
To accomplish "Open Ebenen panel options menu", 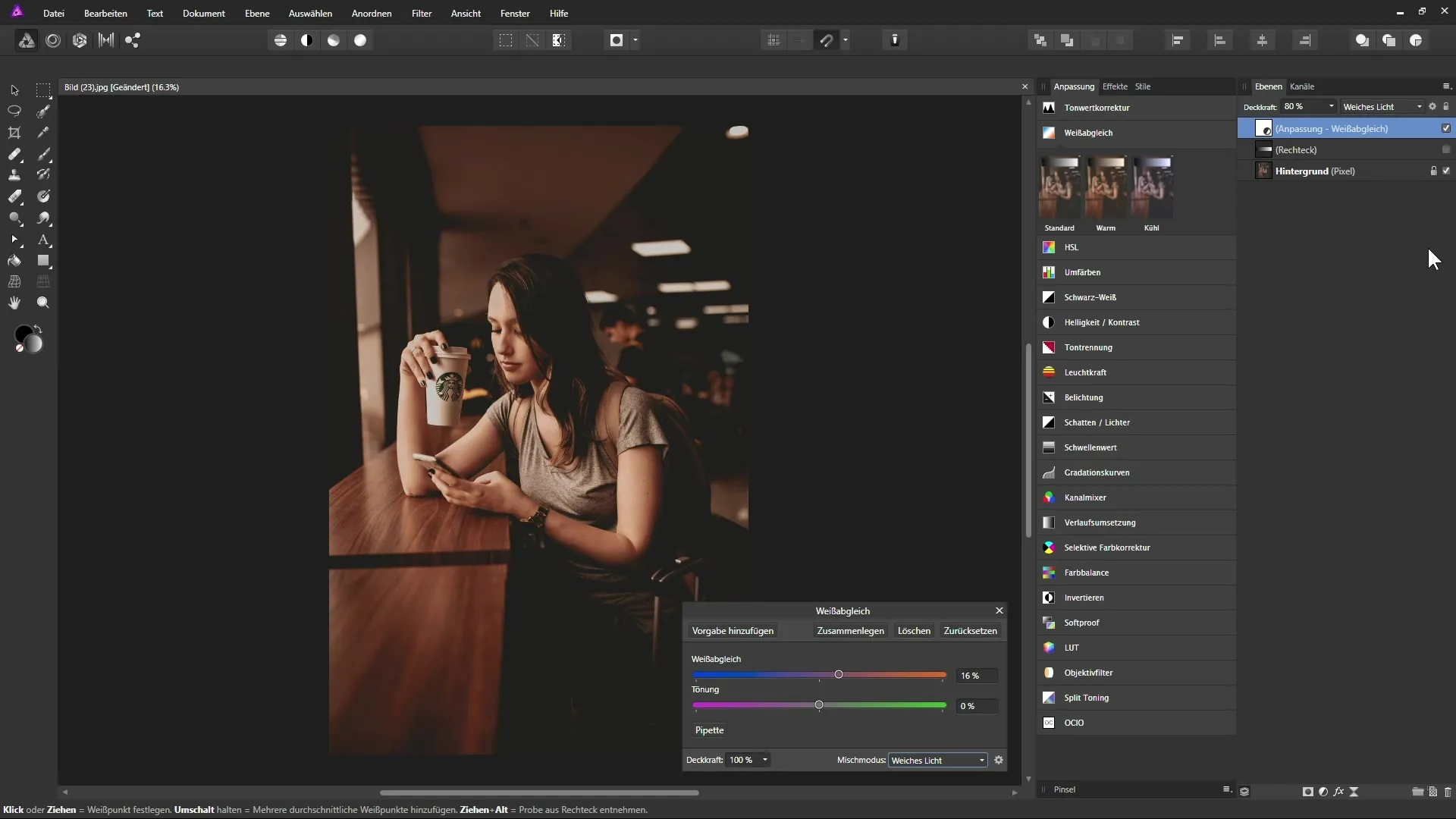I will coord(1446,86).
